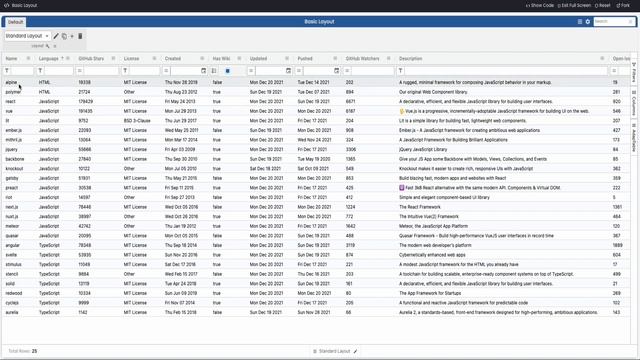Image resolution: width=640 pixels, height=360 pixels.
Task: Open the Pushed filter calendar picker
Action: click(x=337, y=71)
